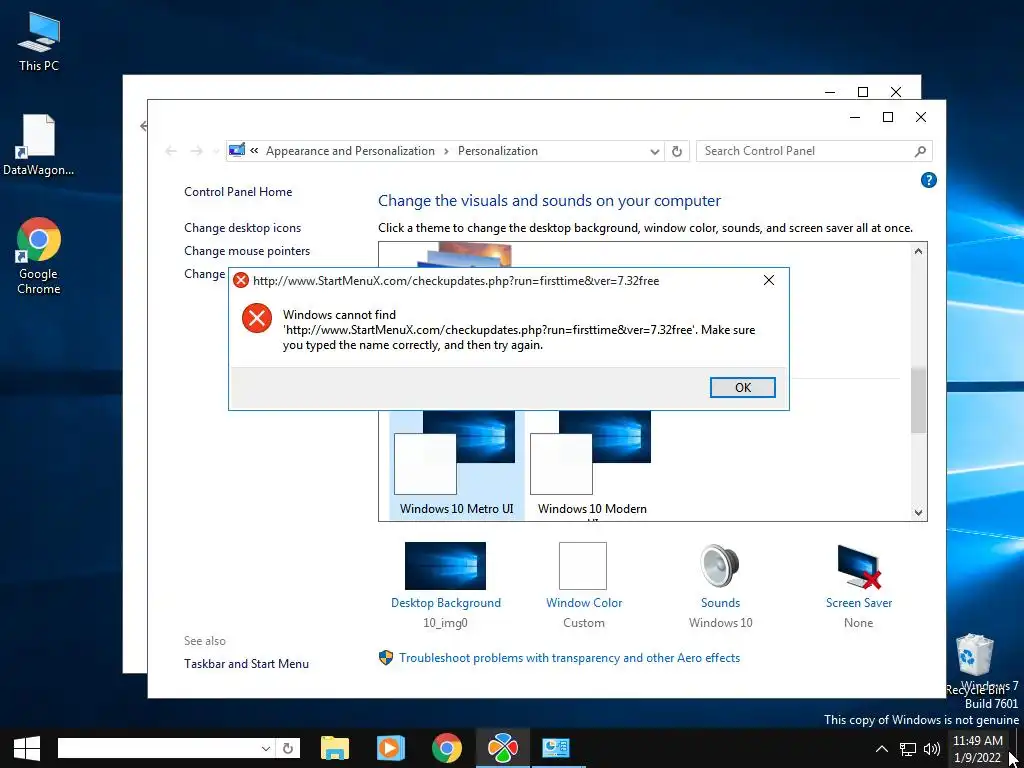
Task: Open the network tray icon
Action: click(x=908, y=749)
